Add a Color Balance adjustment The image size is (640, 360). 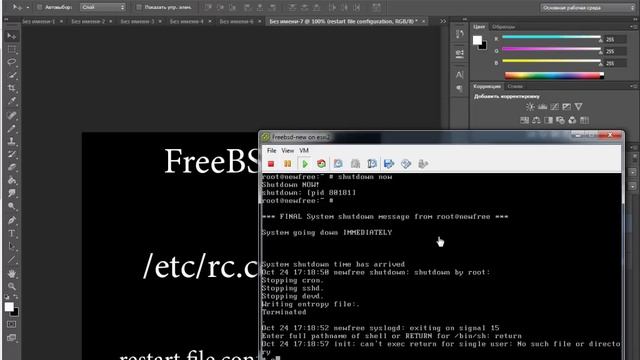(x=536, y=120)
